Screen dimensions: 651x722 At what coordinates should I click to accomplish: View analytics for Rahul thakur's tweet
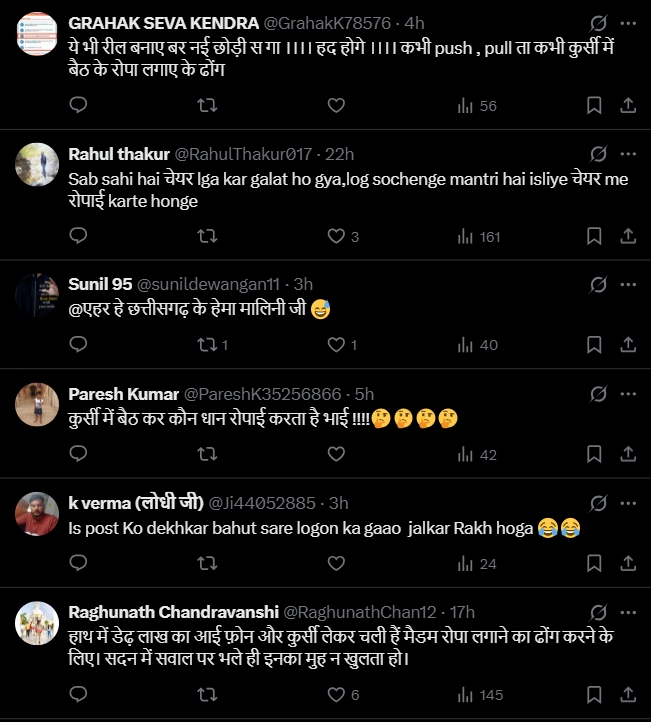[x=478, y=236]
